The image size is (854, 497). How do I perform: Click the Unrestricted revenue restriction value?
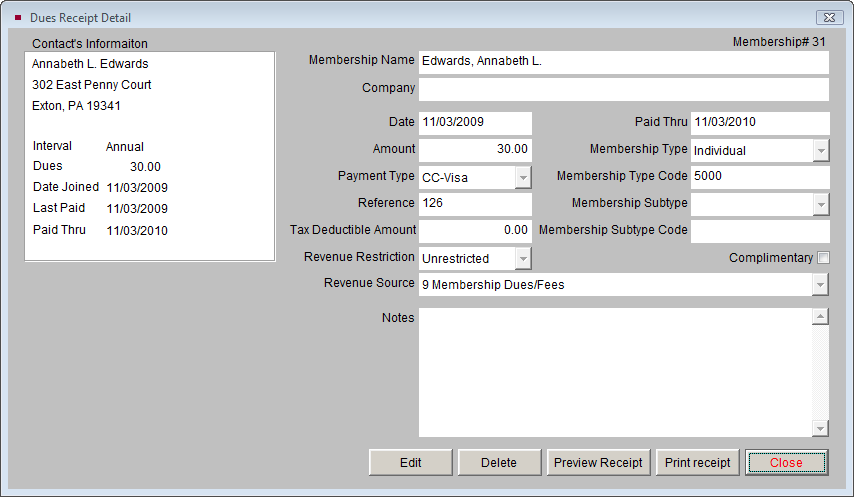tap(455, 259)
